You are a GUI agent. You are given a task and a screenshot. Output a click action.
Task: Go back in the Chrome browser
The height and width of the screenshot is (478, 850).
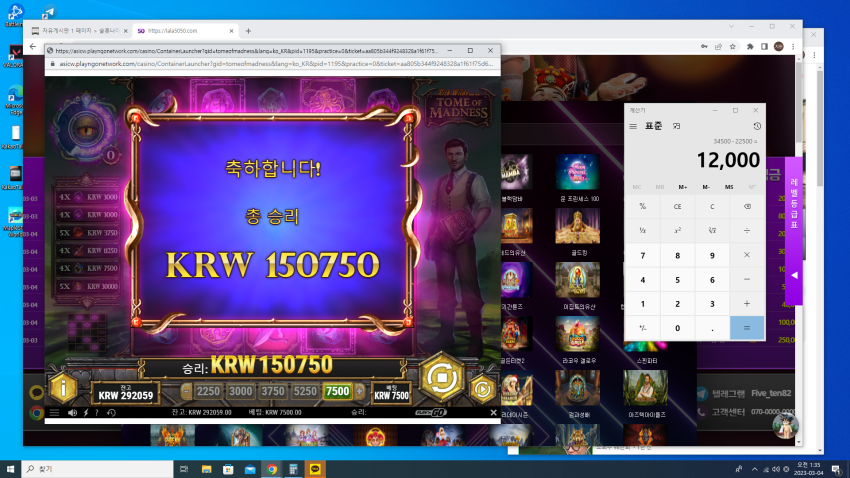(33, 47)
